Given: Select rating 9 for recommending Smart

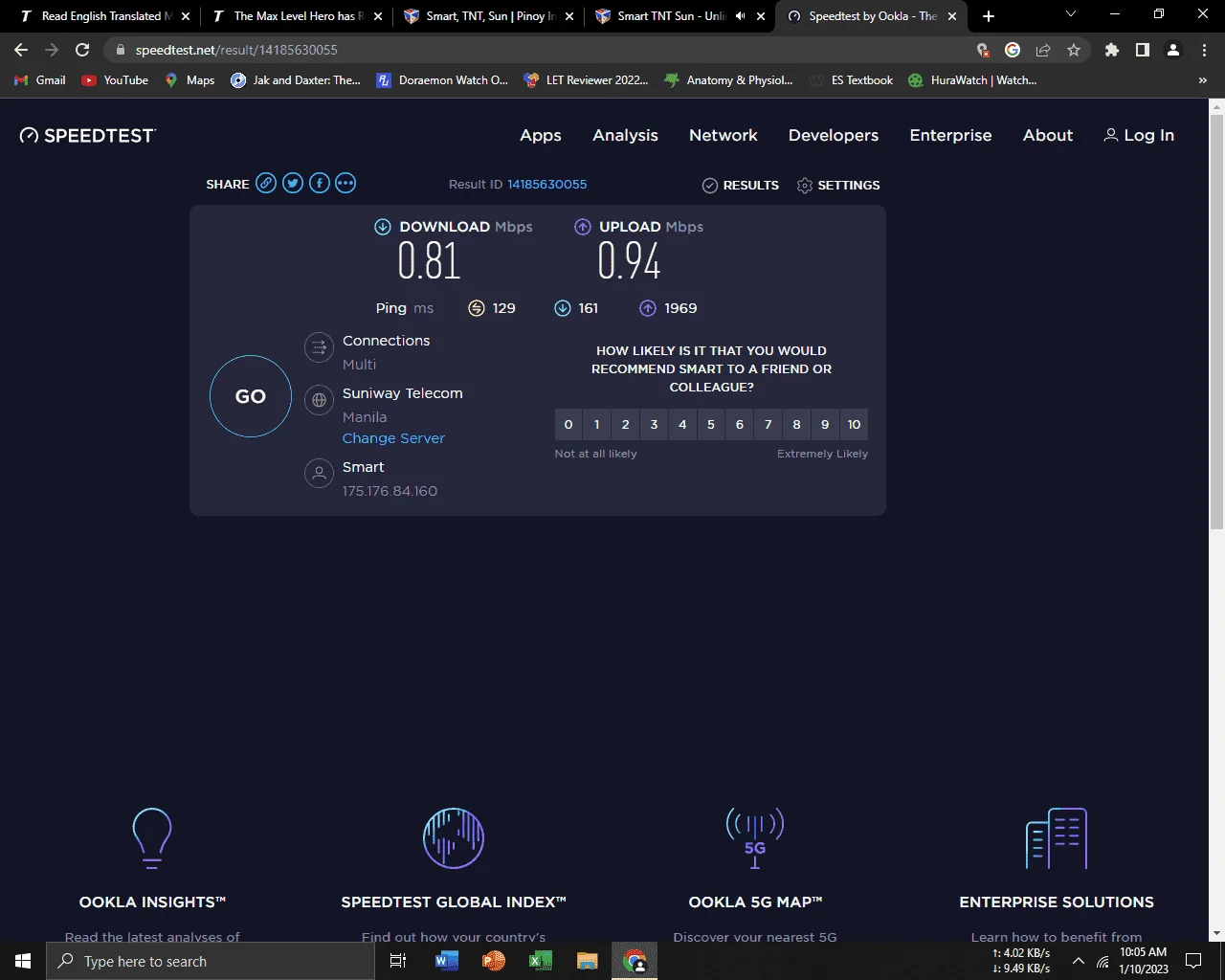Looking at the screenshot, I should click(x=825, y=424).
